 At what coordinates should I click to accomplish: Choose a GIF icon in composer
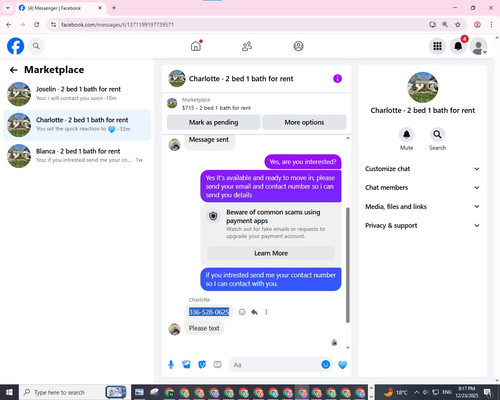[217, 365]
